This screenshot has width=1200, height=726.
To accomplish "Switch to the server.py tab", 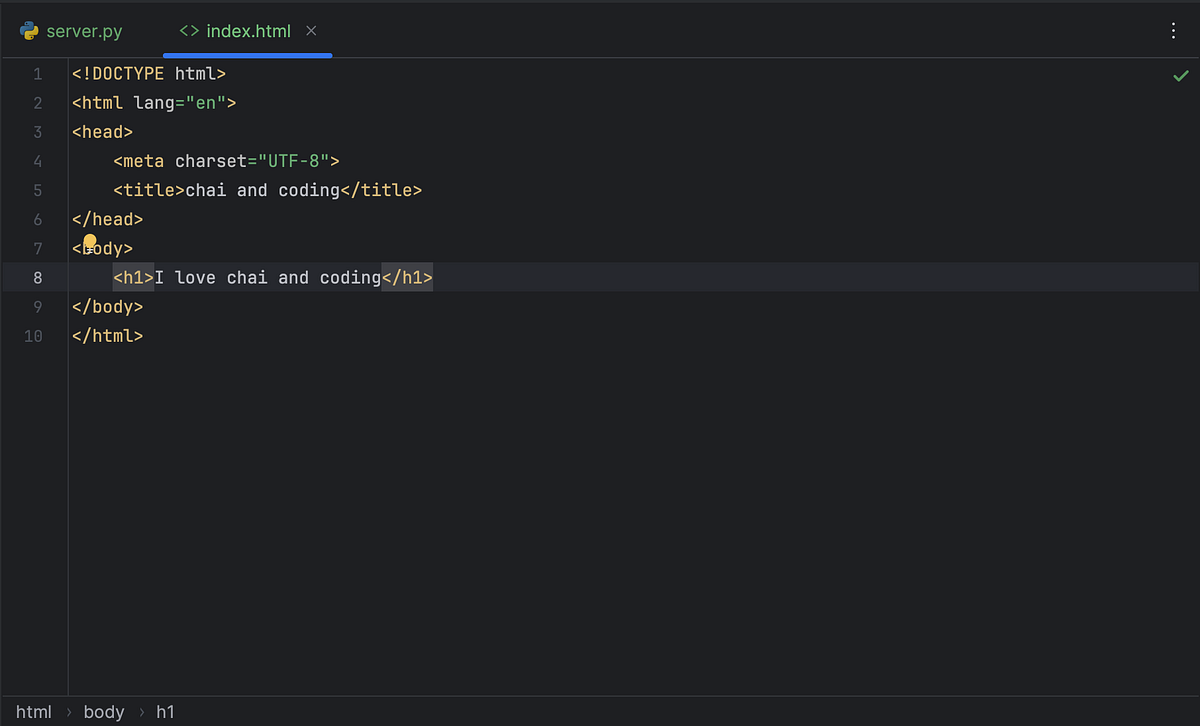I will (84, 31).
